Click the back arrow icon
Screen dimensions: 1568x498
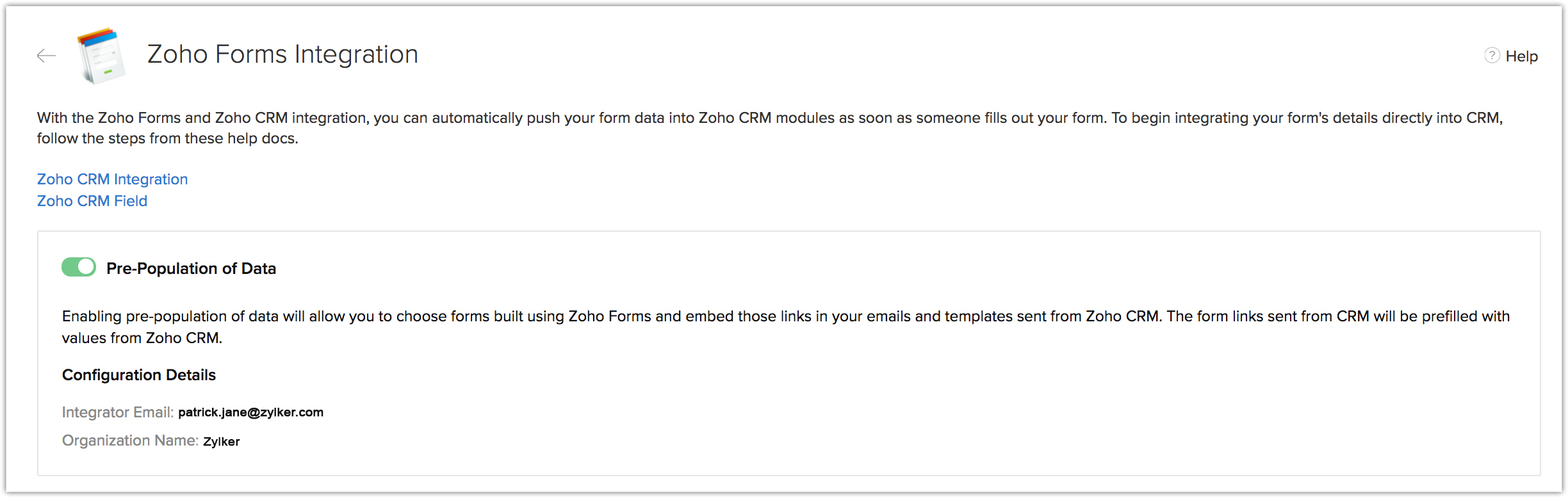pos(46,56)
